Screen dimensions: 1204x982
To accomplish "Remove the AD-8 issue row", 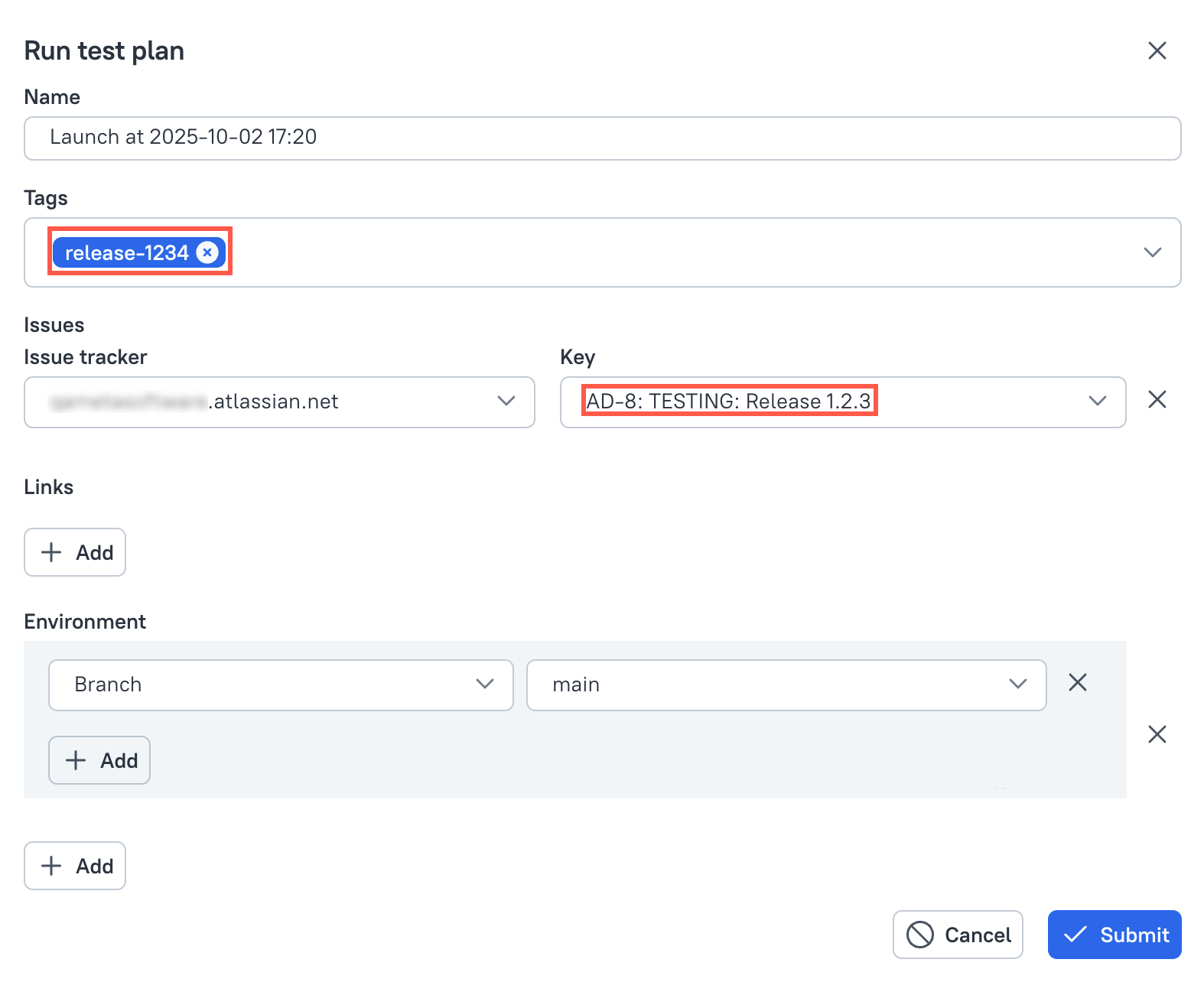I will pyautogui.click(x=1157, y=399).
